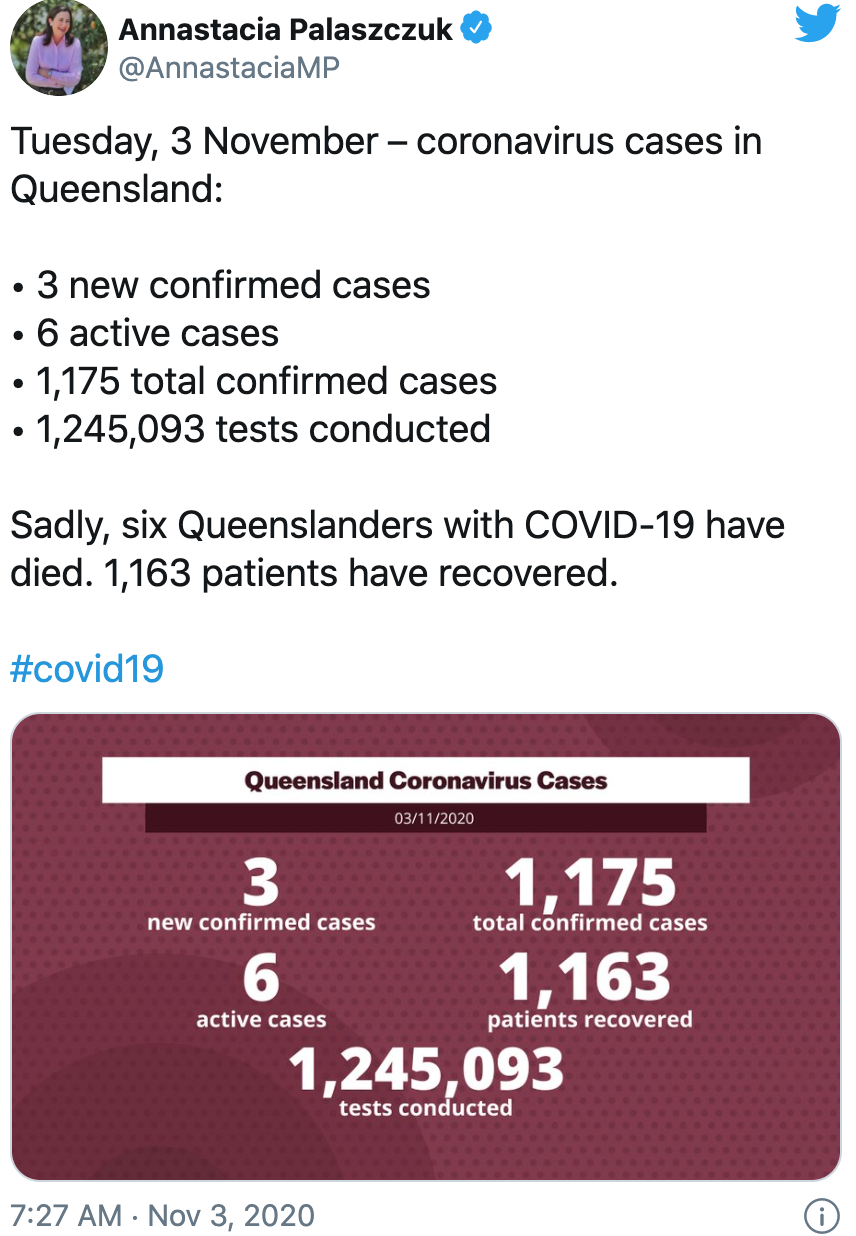Screen dimensions: 856x1236
Task: Click the 03/11/2020 date bar in infographic
Action: point(426,818)
